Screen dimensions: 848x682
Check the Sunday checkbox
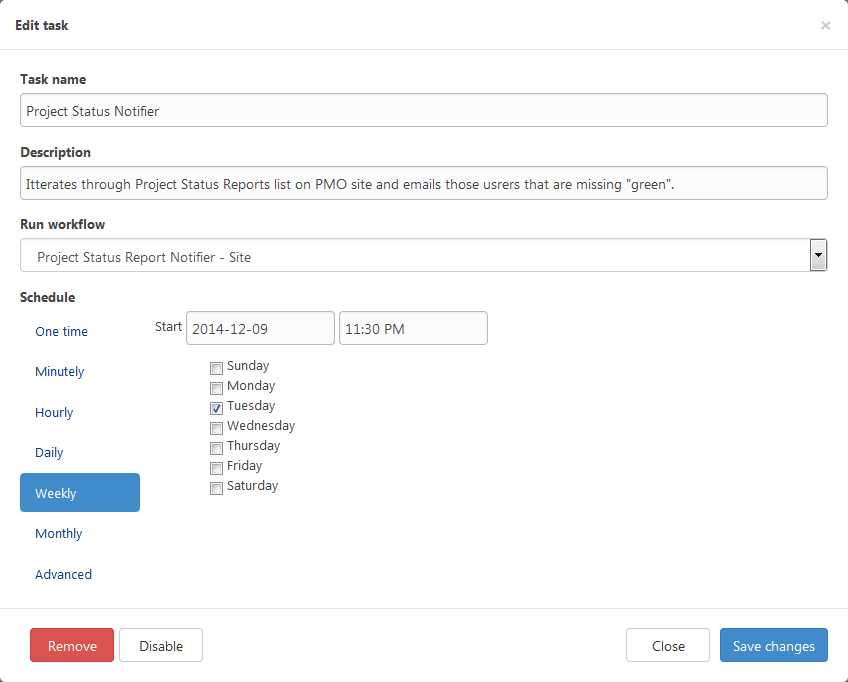(x=216, y=368)
